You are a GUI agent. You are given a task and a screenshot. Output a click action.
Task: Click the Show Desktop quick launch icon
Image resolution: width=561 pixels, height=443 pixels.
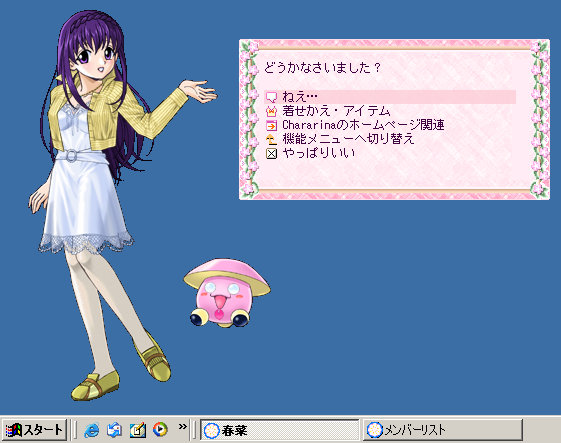pos(114,429)
